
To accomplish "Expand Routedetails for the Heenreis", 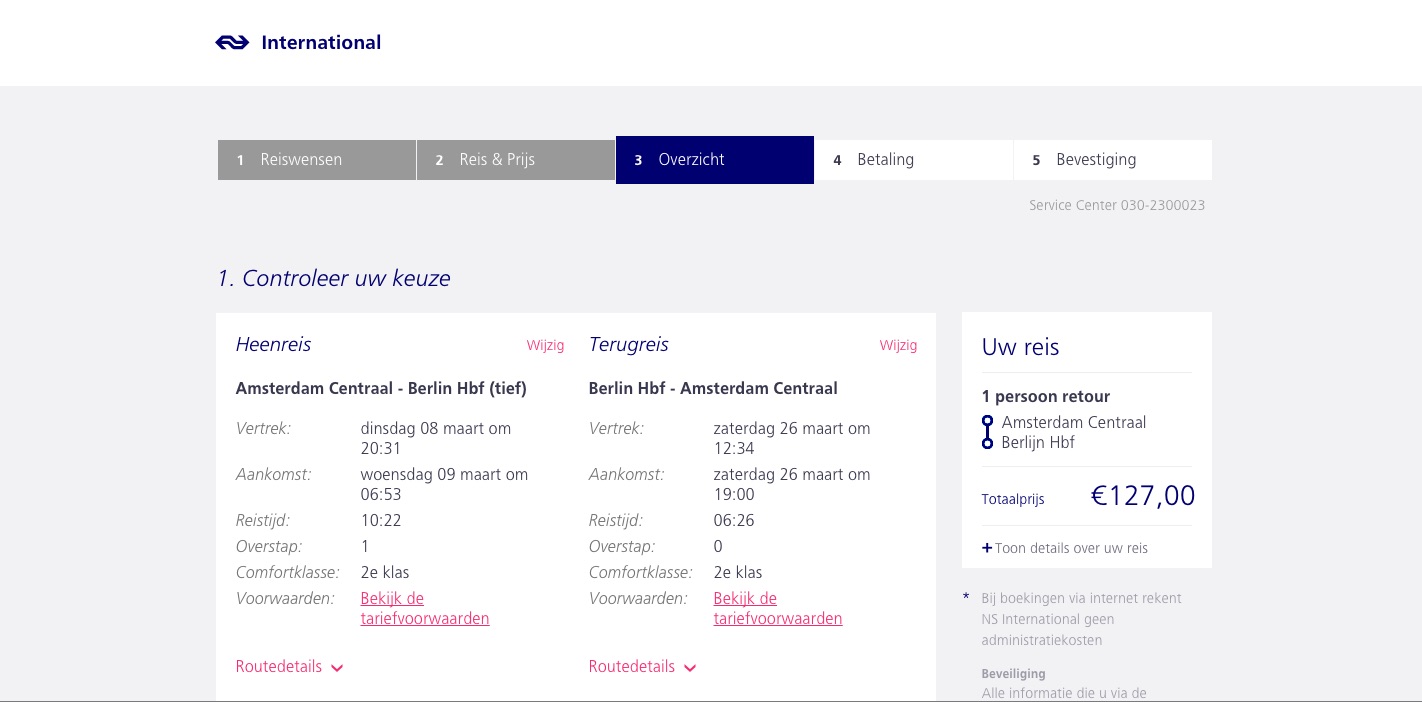I will (x=279, y=667).
